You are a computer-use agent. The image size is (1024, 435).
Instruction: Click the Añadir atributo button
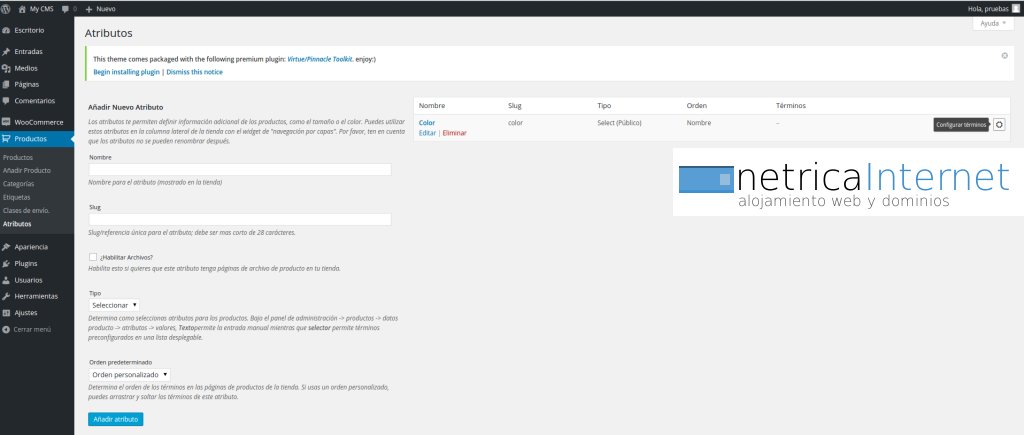click(x=115, y=419)
